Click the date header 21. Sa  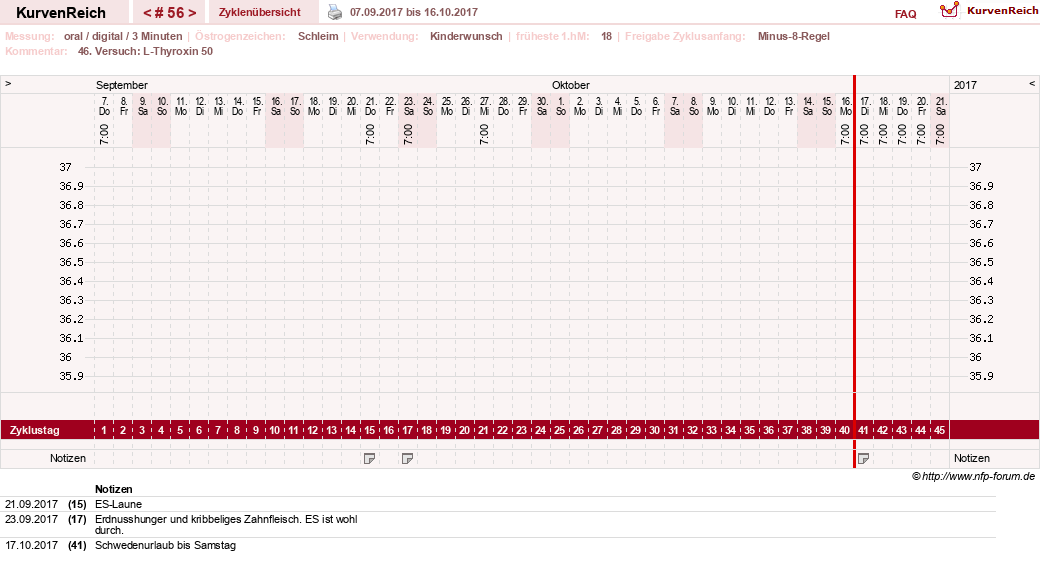(941, 106)
